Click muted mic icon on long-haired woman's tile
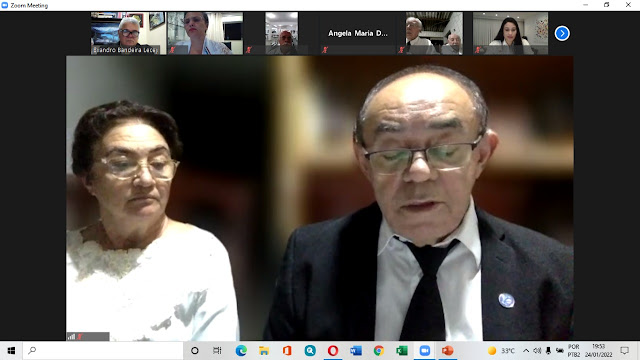Image resolution: width=640 pixels, height=360 pixels. tap(478, 50)
